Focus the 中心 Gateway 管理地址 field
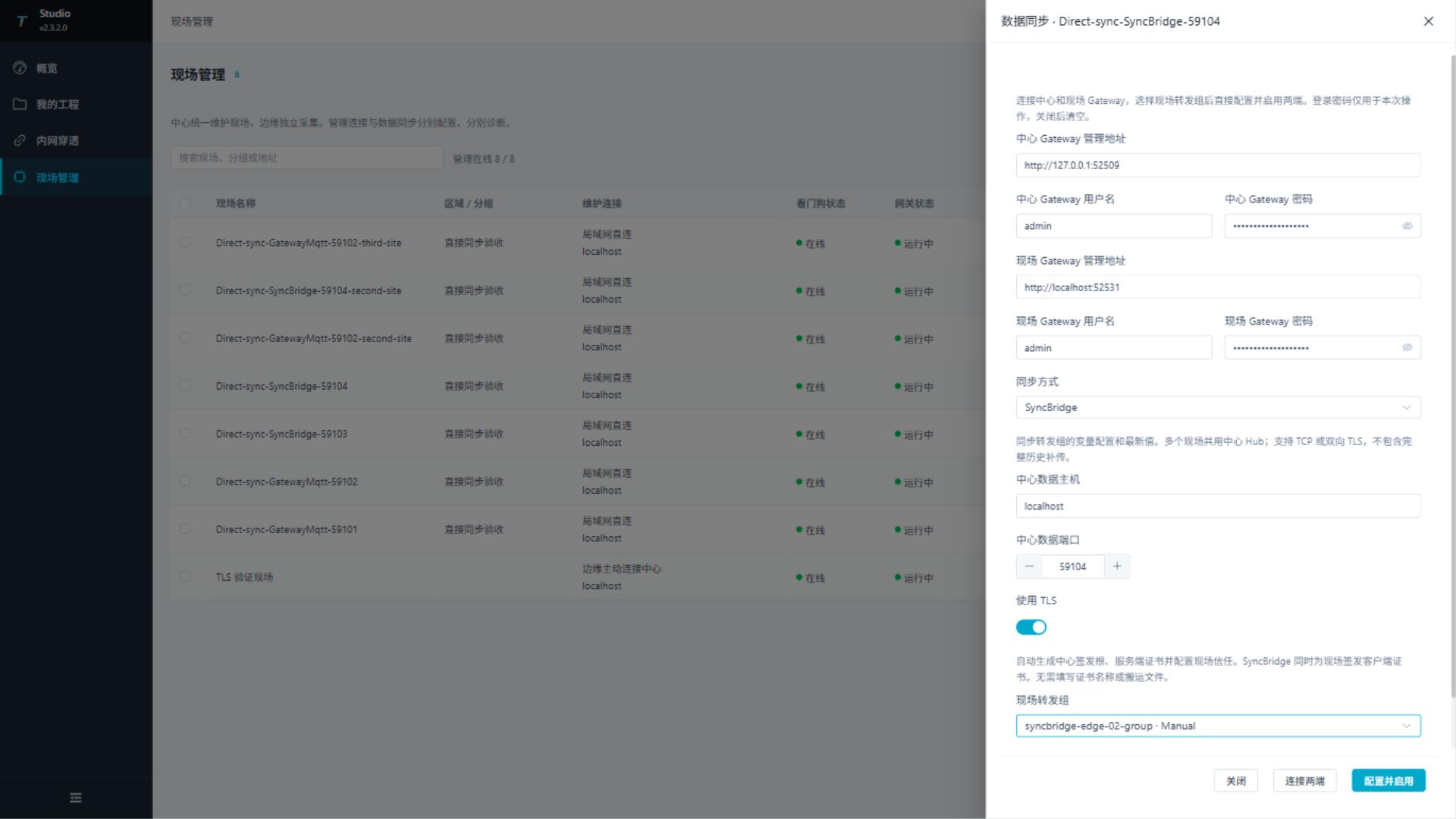 (x=1218, y=165)
